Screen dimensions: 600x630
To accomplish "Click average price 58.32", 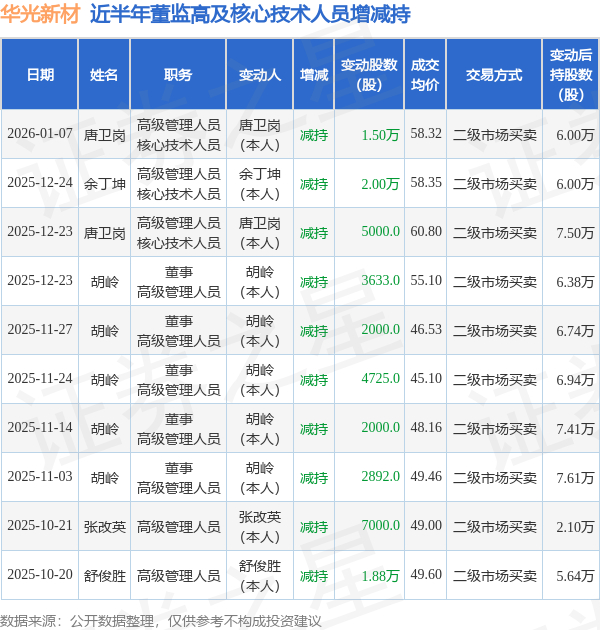I will coord(426,134).
